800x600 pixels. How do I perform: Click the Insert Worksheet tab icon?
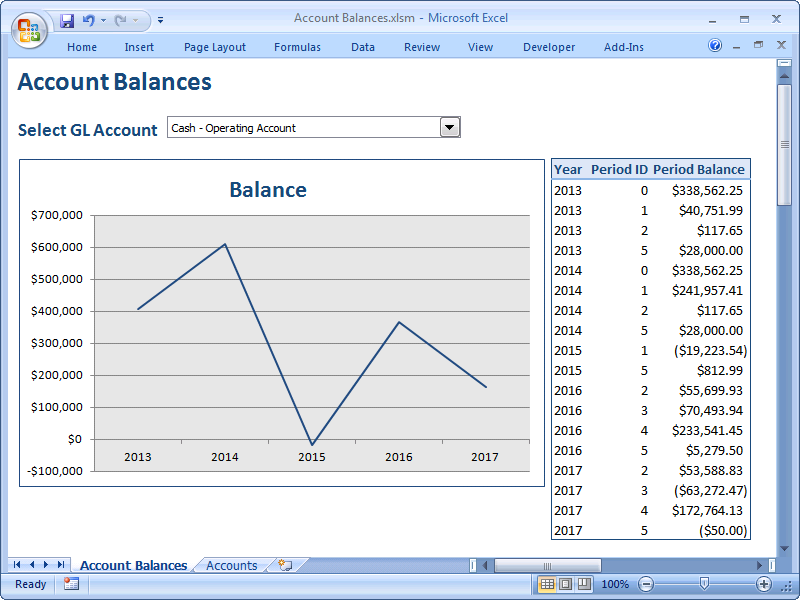pyautogui.click(x=285, y=565)
